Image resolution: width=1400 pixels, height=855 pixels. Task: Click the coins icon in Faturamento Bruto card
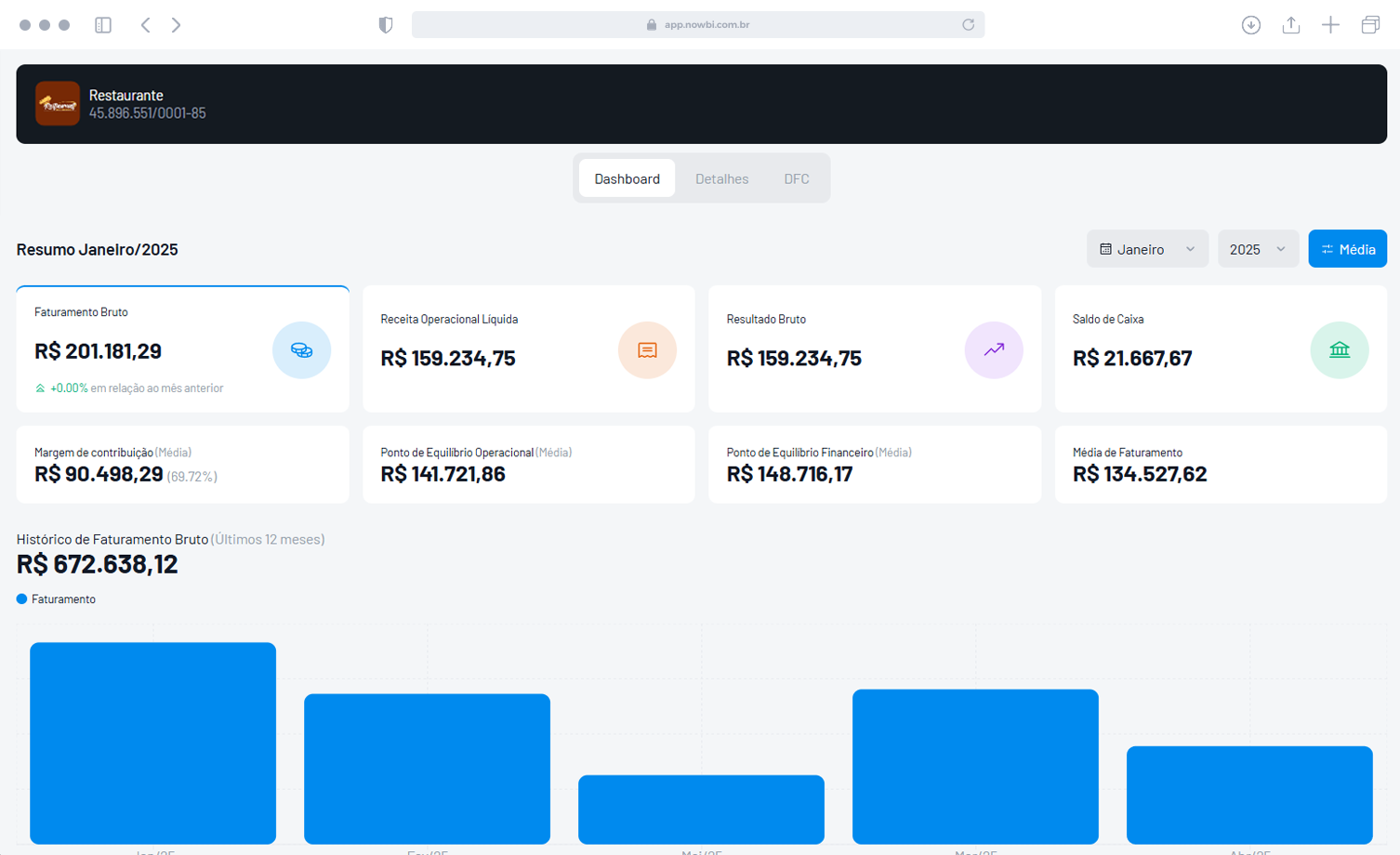(x=301, y=350)
